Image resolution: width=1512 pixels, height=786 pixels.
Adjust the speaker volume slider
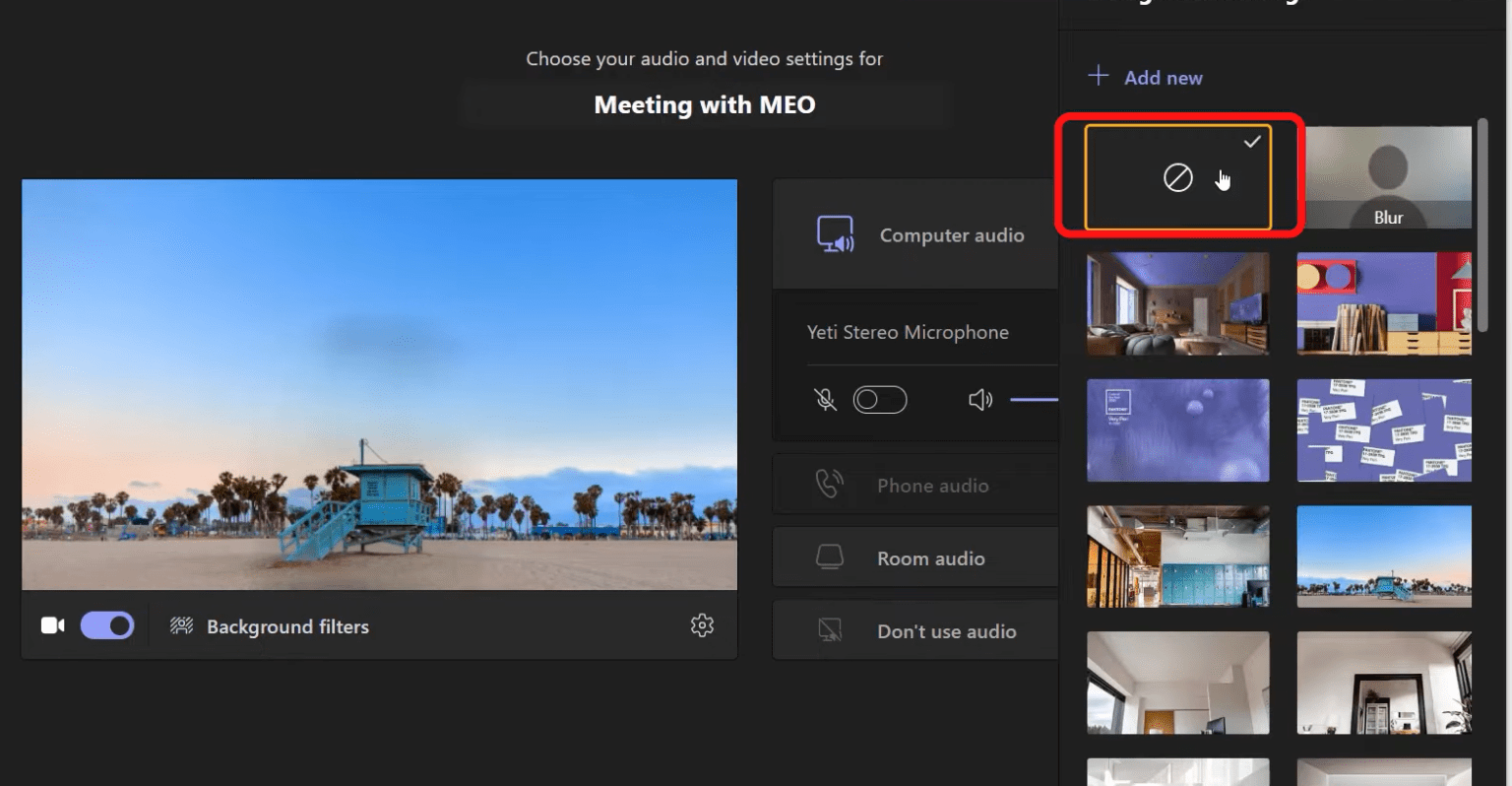1032,399
